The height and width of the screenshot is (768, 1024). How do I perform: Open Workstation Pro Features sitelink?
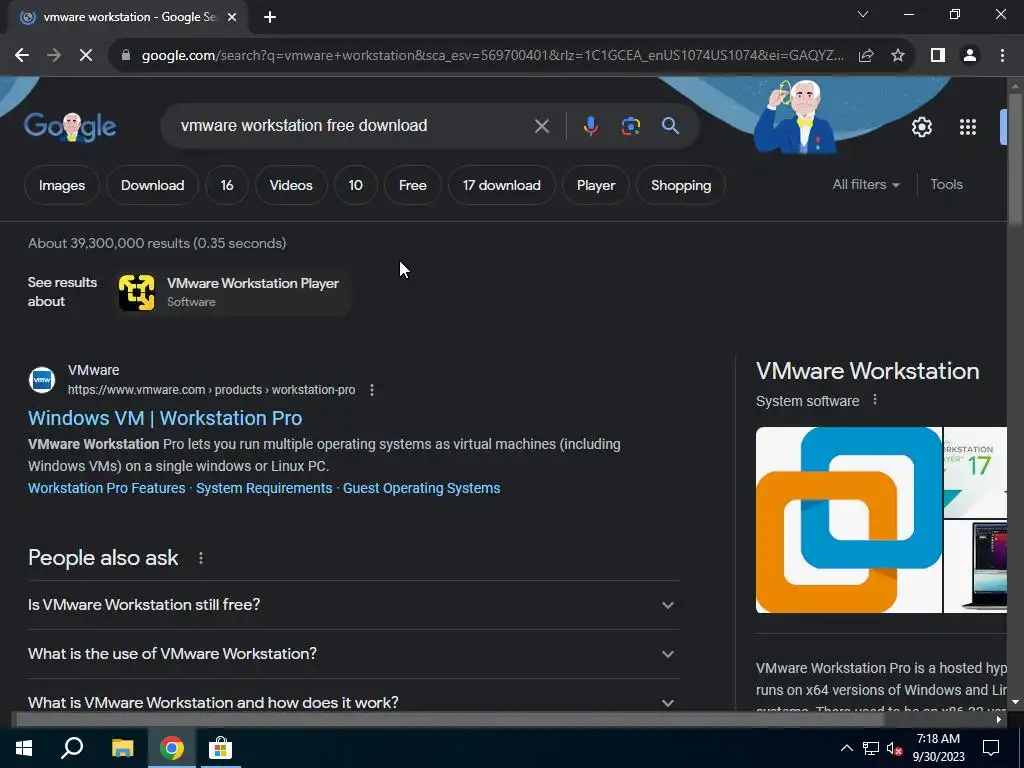coord(106,488)
